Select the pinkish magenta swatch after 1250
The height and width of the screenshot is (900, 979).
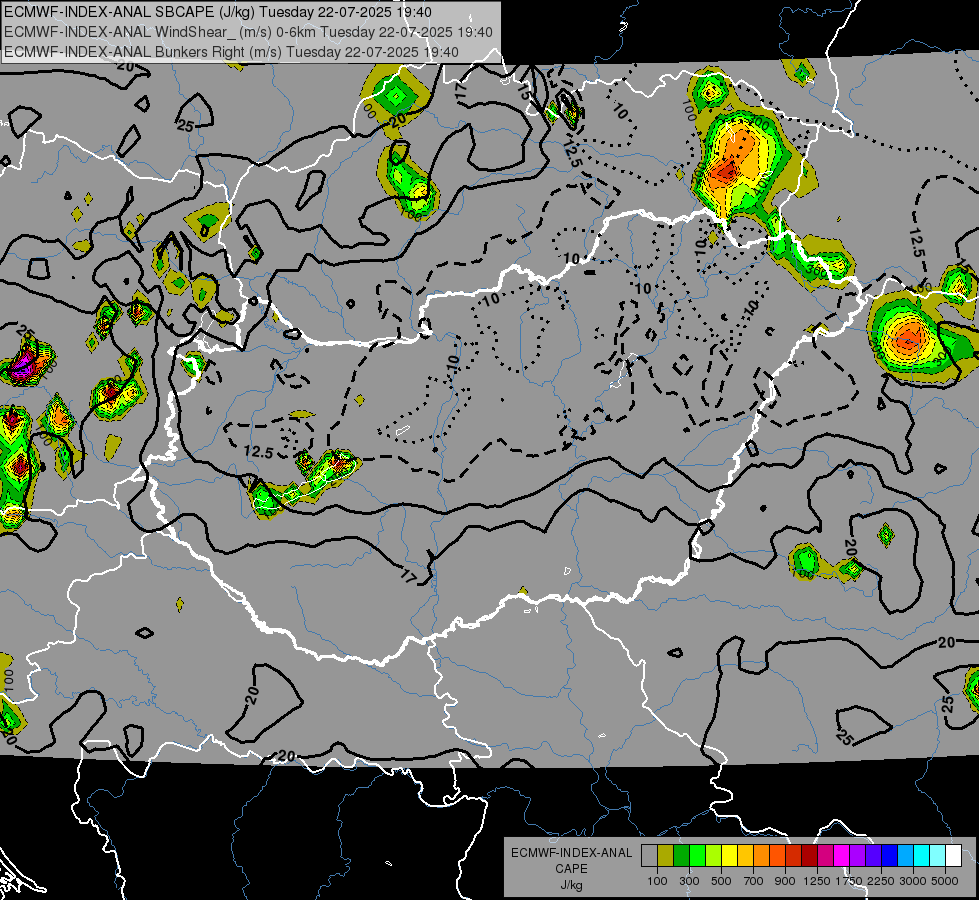click(x=825, y=856)
